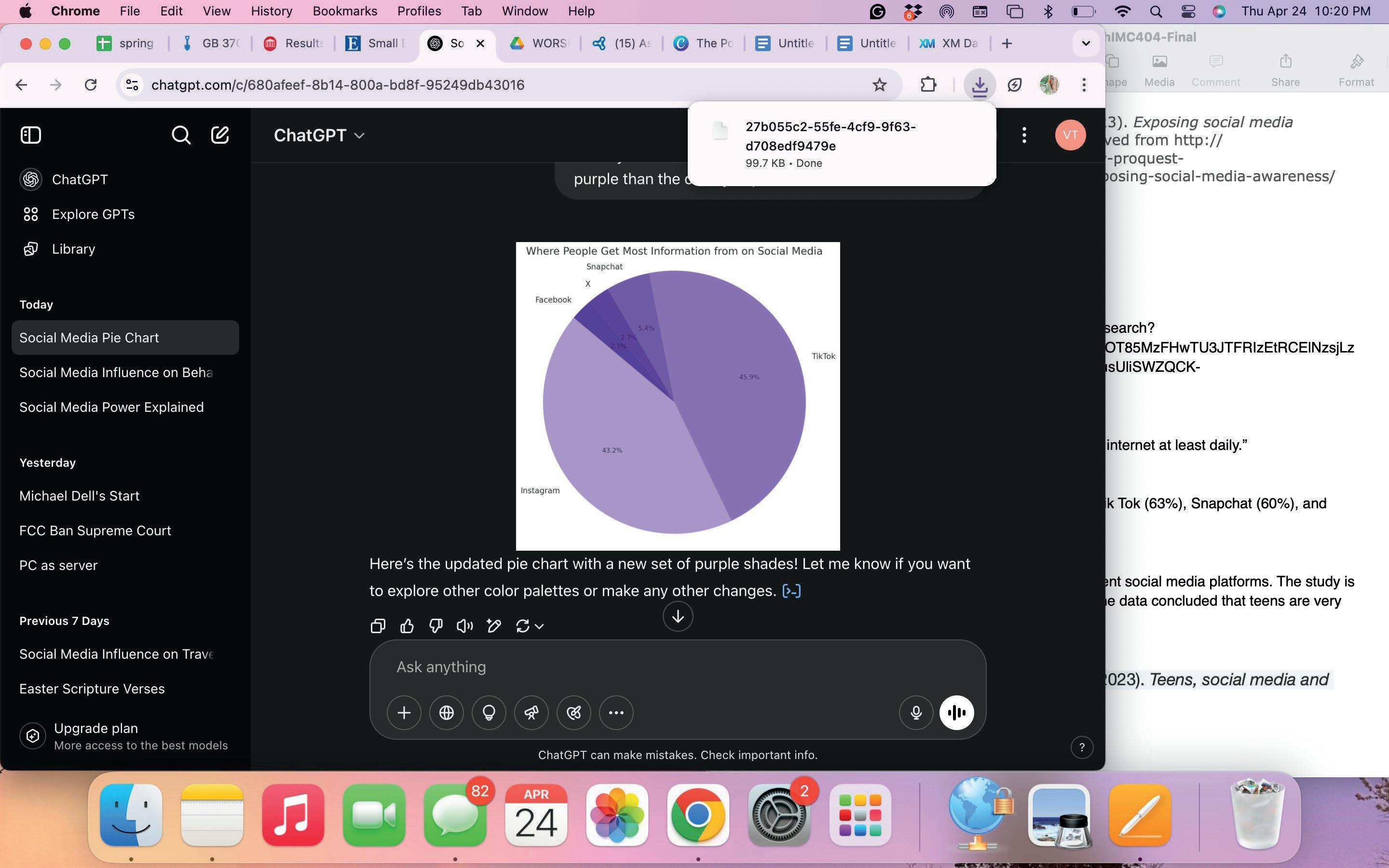Image resolution: width=1389 pixels, height=868 pixels.
Task: Click the thumbs down feedback icon
Action: point(436,626)
